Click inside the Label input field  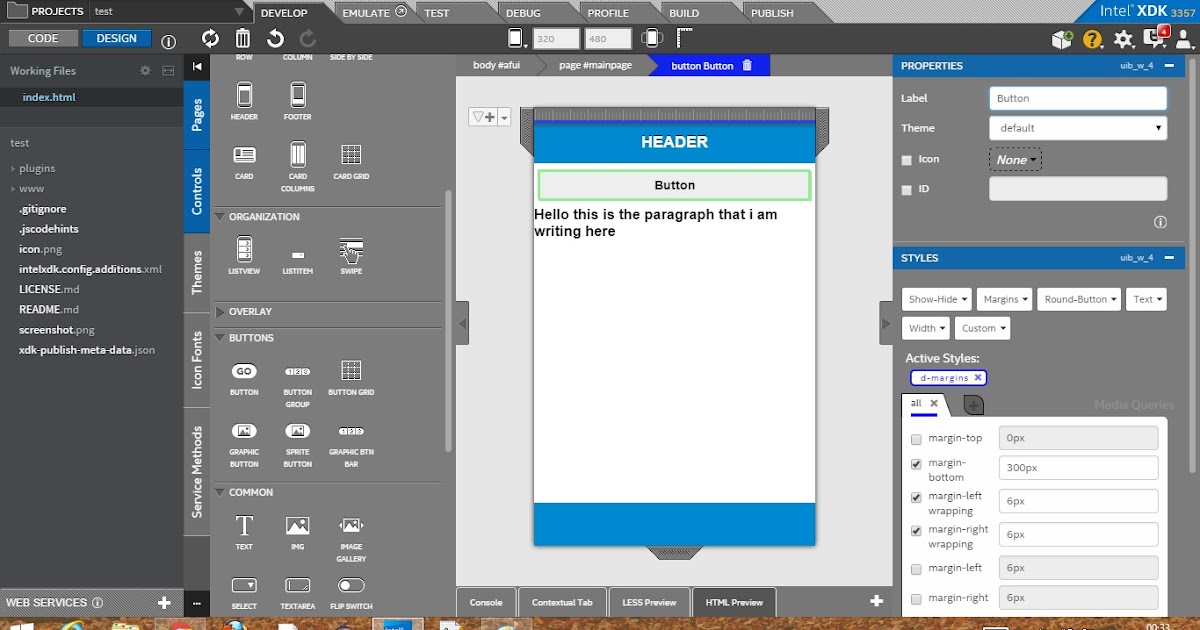pos(1078,97)
